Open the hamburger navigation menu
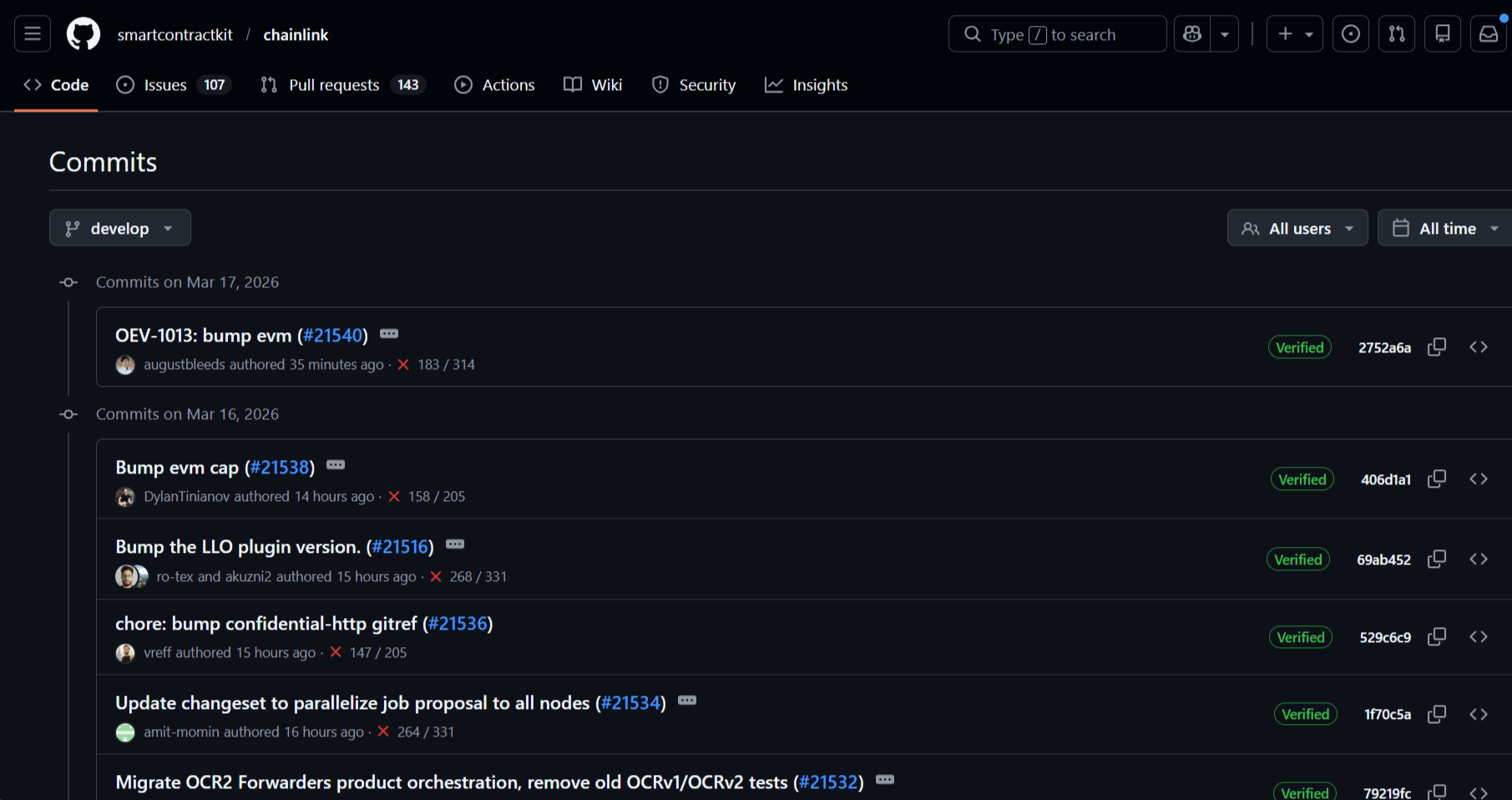The height and width of the screenshot is (800, 1512). click(x=32, y=33)
